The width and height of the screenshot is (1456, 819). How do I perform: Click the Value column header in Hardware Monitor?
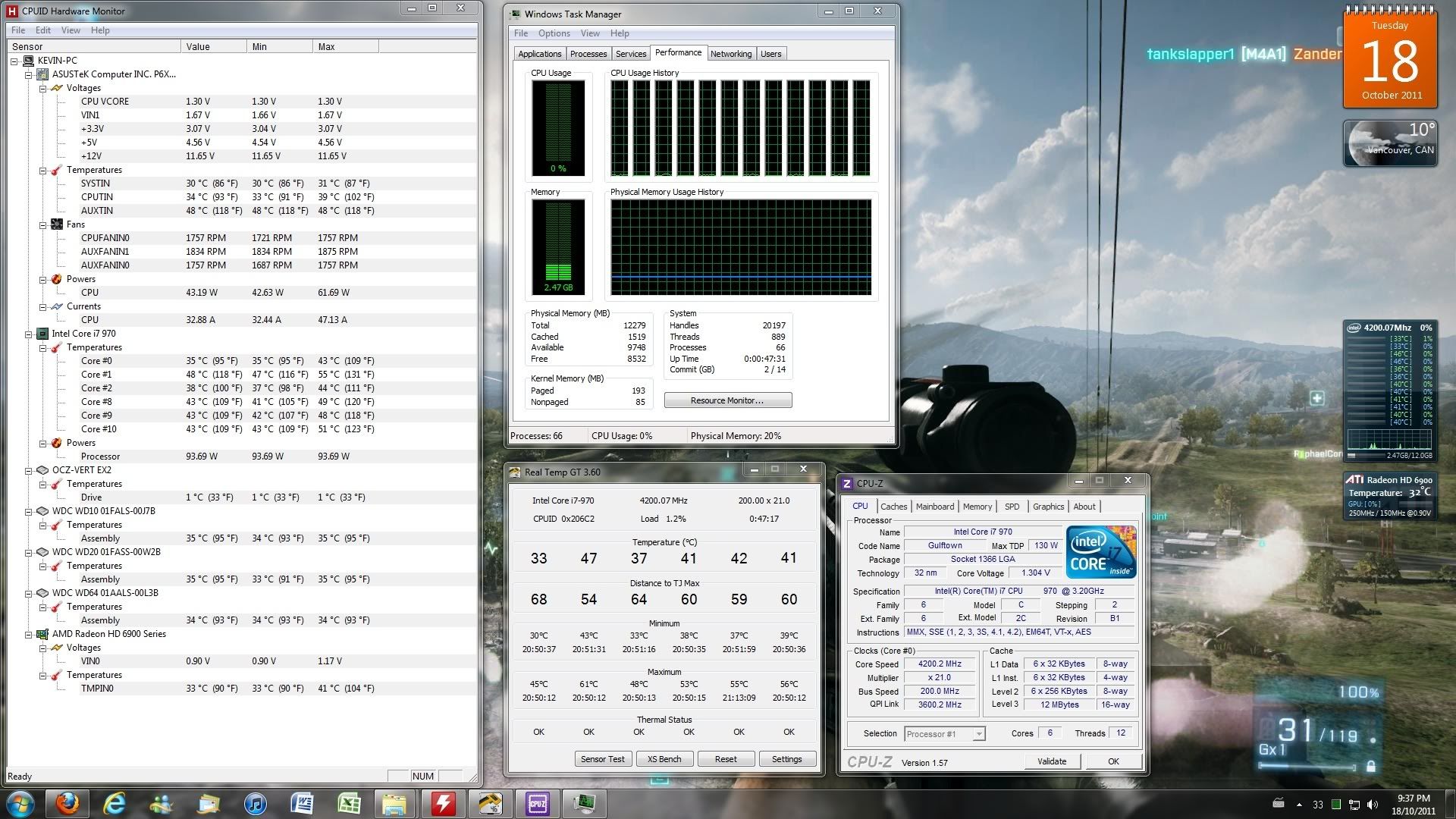tap(214, 47)
